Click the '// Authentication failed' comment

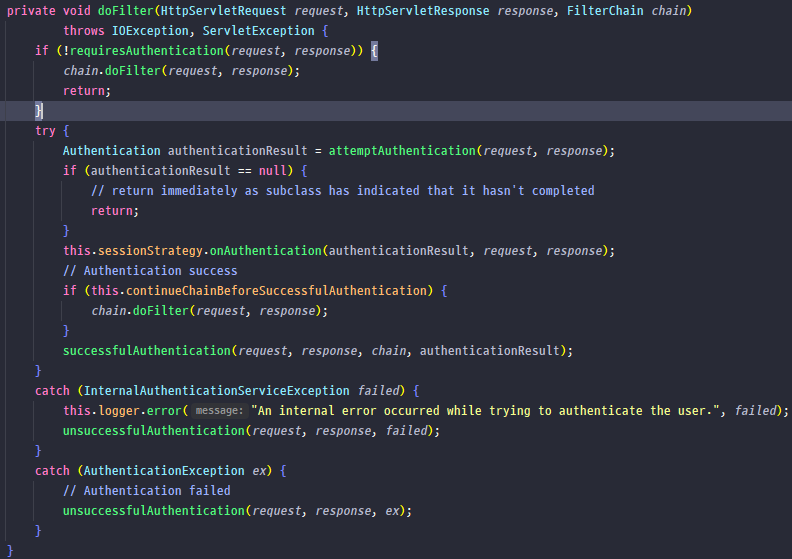[x=146, y=491]
